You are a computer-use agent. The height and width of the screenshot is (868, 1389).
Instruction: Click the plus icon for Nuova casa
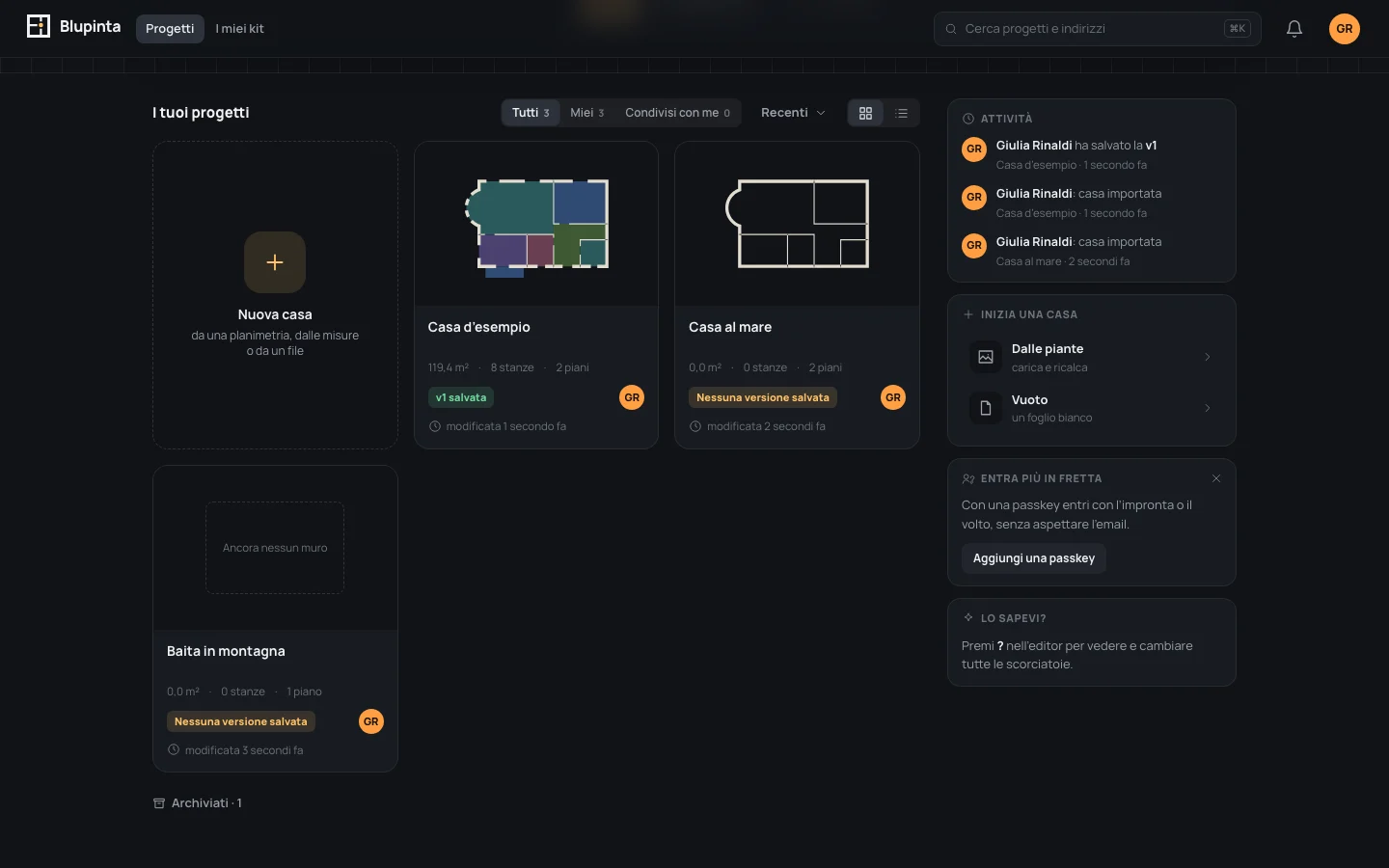point(275,262)
